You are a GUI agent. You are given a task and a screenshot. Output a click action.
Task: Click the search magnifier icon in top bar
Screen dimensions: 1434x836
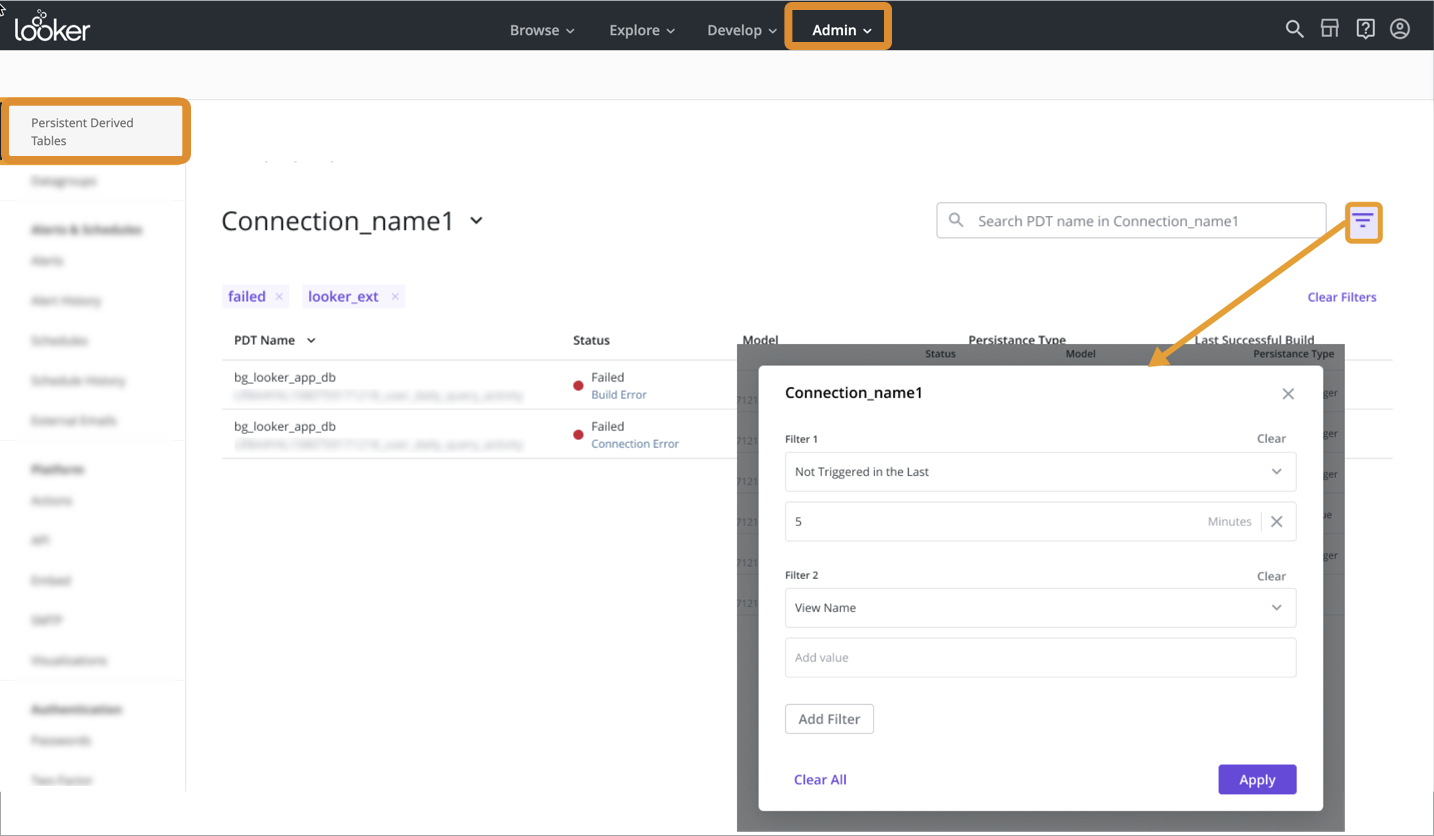pyautogui.click(x=1294, y=29)
